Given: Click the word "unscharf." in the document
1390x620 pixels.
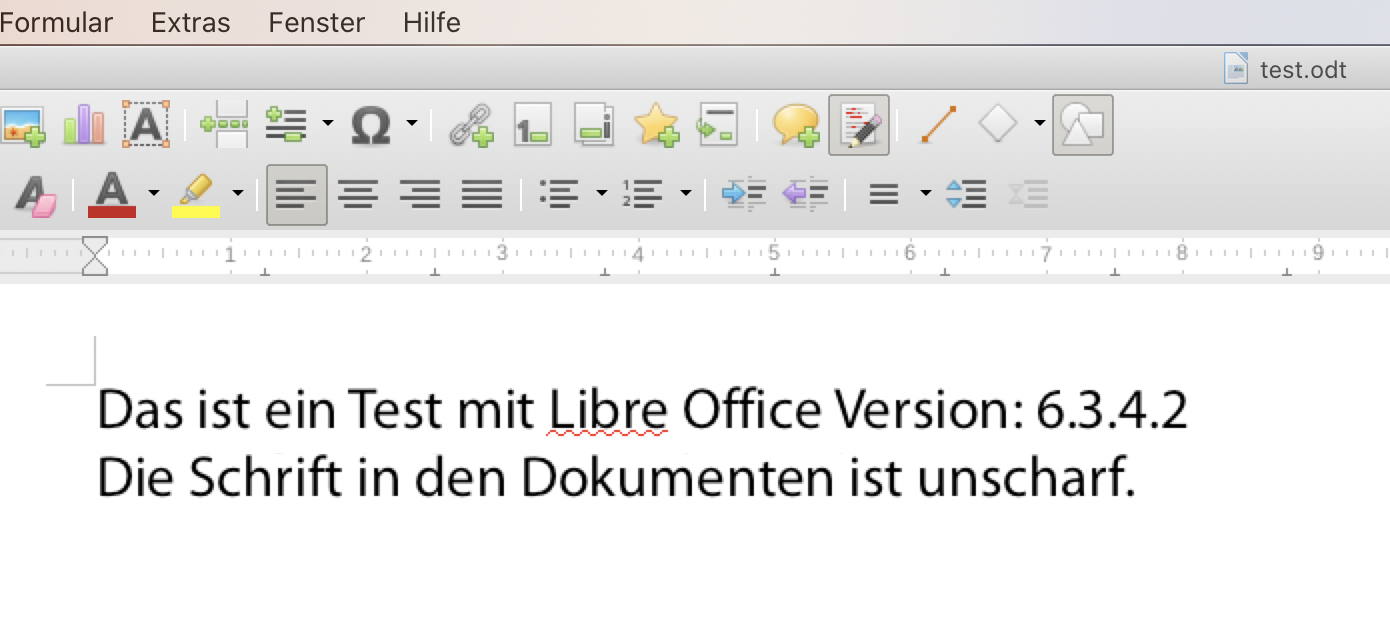Looking at the screenshot, I should (x=1027, y=479).
